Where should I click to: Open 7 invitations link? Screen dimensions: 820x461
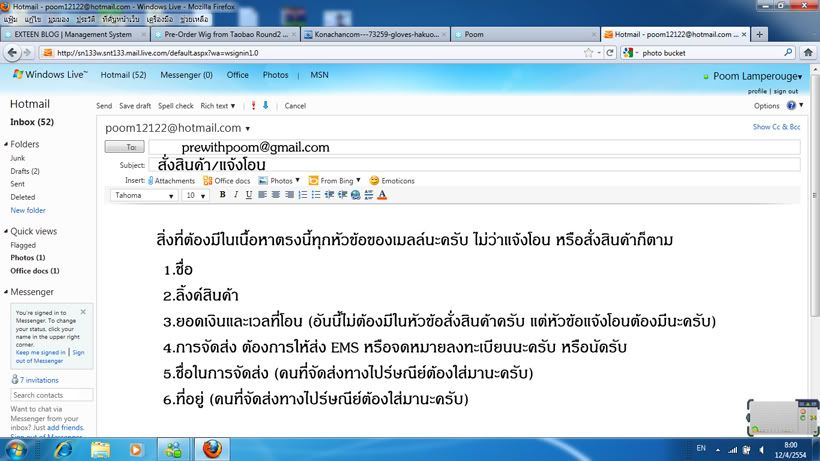pos(39,381)
